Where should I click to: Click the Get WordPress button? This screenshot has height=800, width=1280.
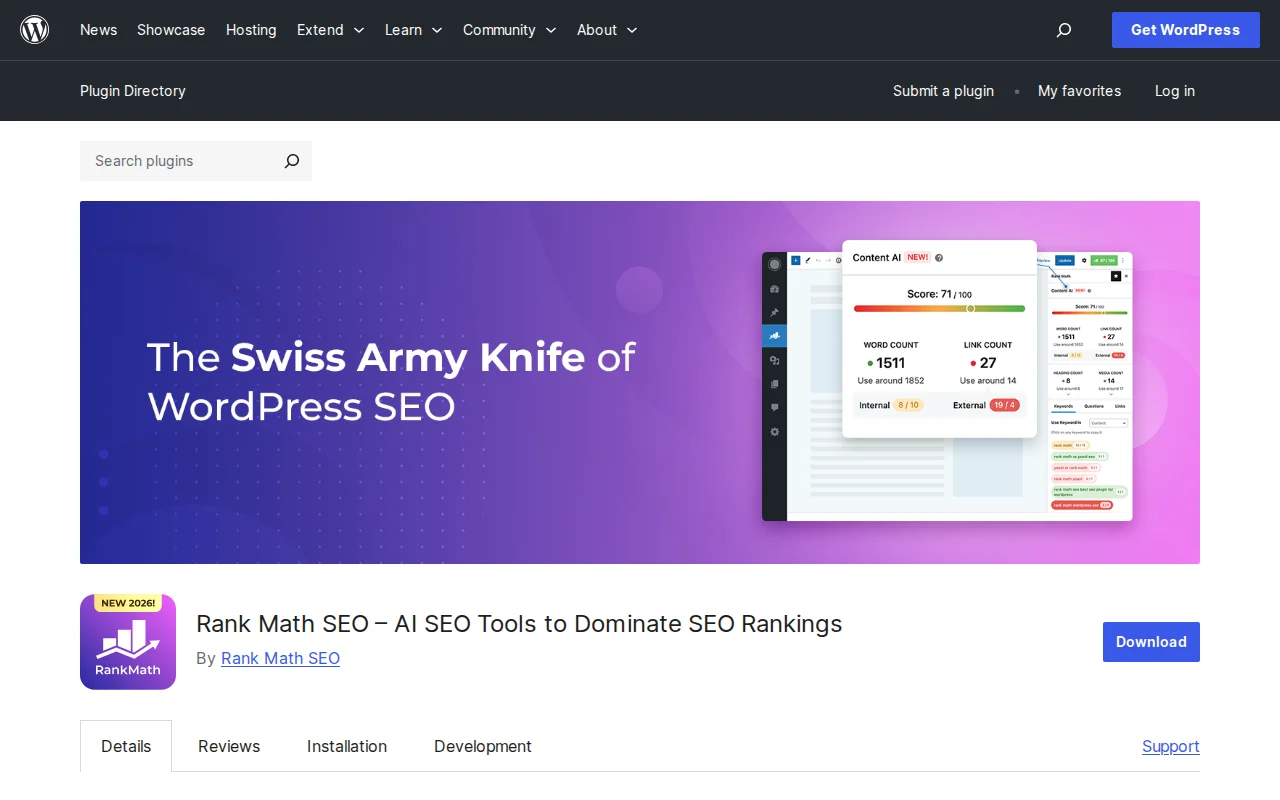pos(1185,30)
